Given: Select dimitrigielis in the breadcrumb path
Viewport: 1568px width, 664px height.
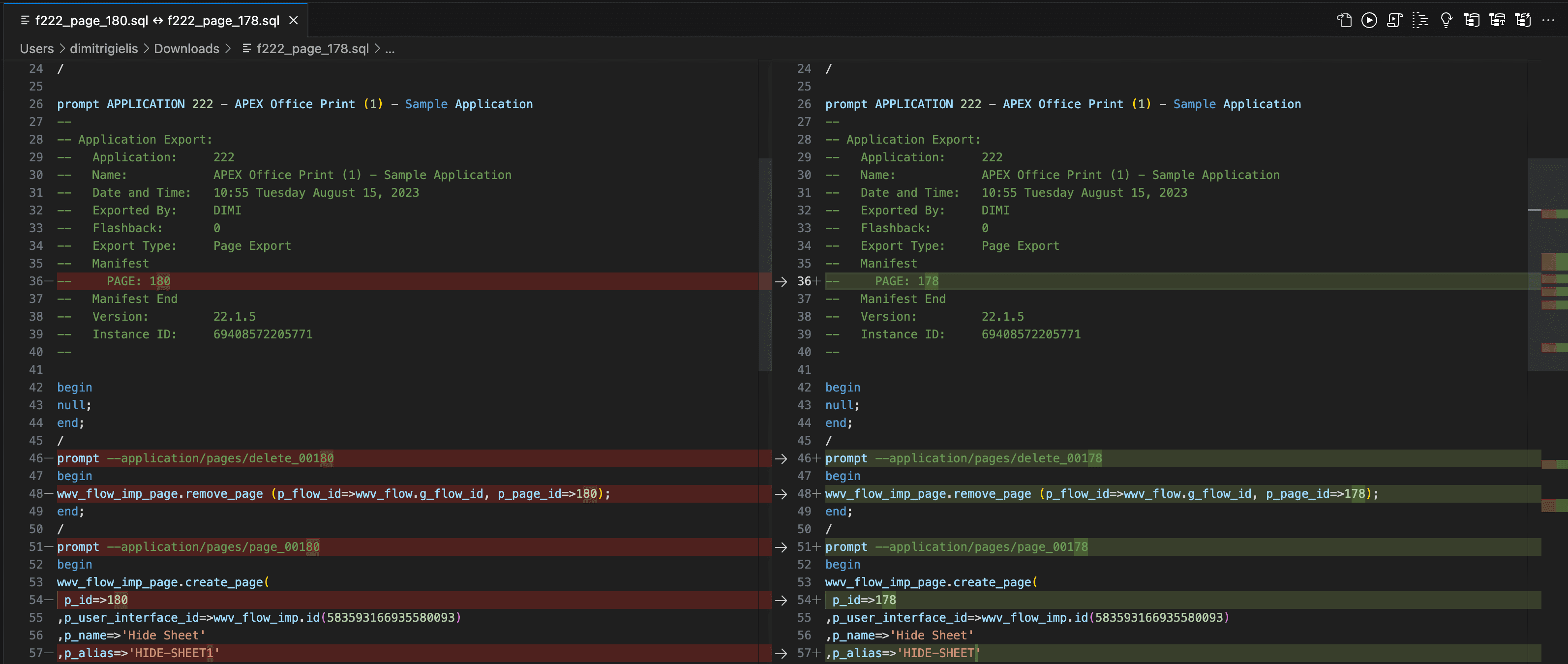Looking at the screenshot, I should [103, 49].
